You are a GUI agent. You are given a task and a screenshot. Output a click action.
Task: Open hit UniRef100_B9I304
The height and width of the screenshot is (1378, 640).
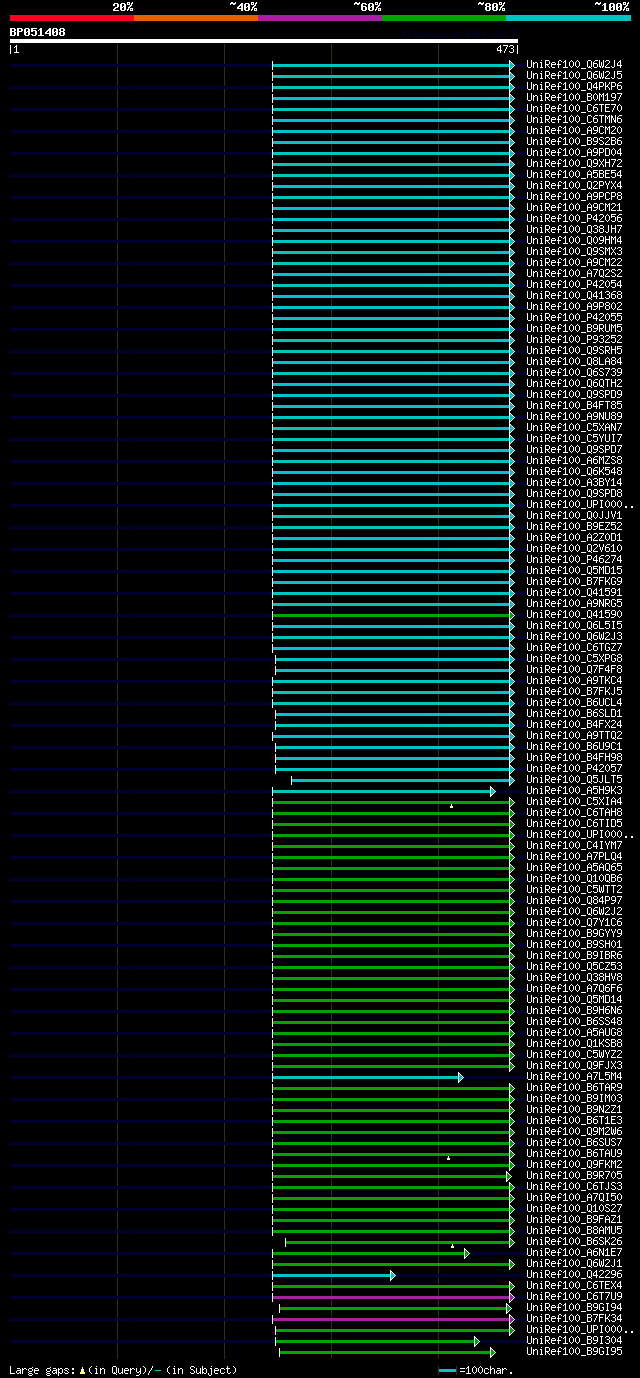tap(574, 1340)
